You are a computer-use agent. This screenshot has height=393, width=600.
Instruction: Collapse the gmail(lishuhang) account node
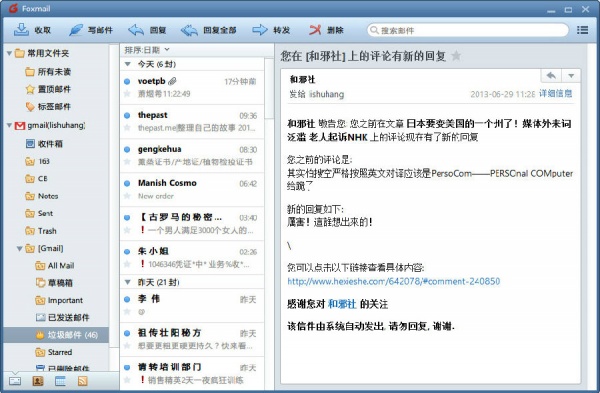(9, 125)
